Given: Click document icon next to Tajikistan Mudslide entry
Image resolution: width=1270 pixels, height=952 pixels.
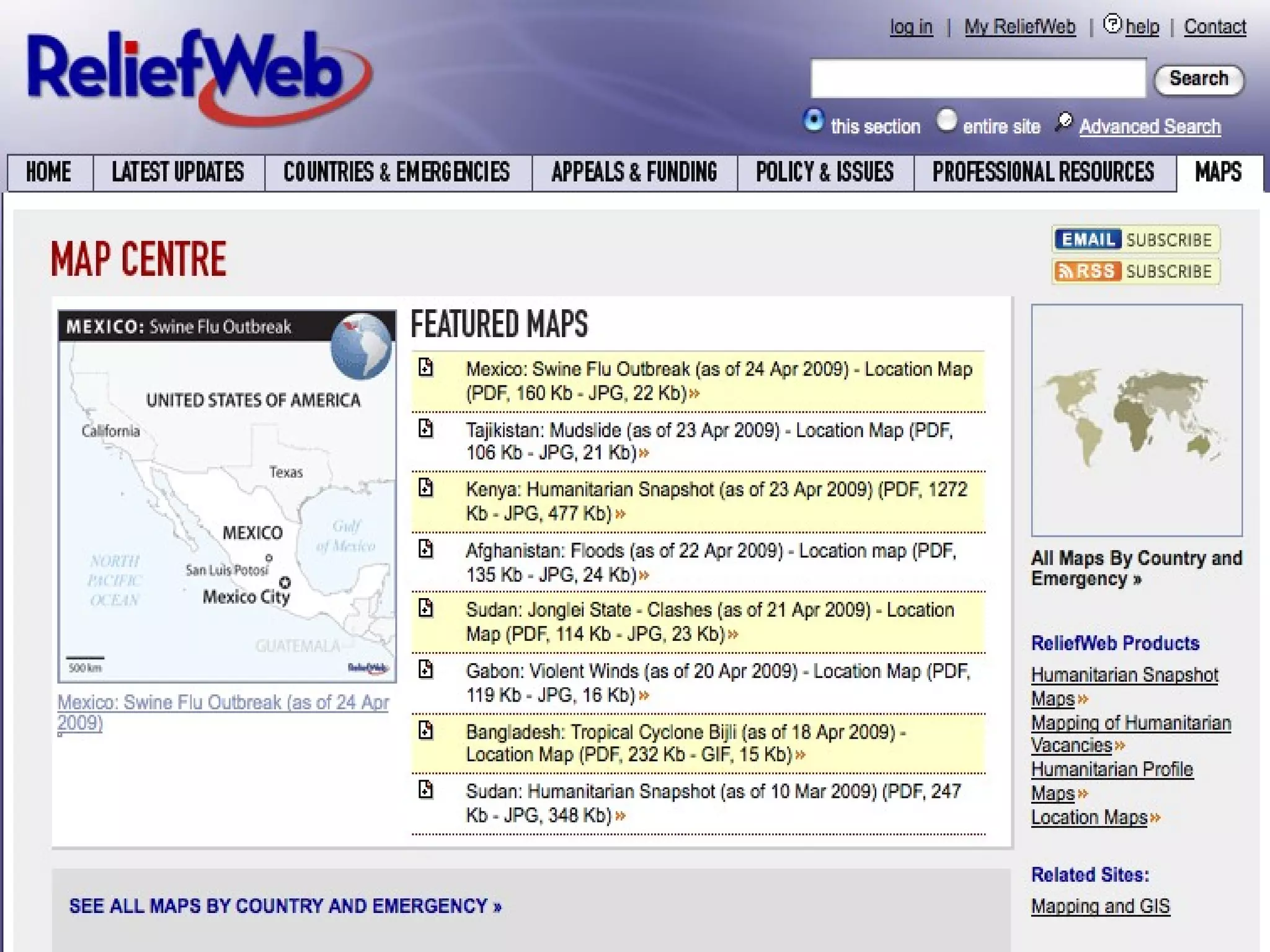Looking at the screenshot, I should click(x=425, y=428).
